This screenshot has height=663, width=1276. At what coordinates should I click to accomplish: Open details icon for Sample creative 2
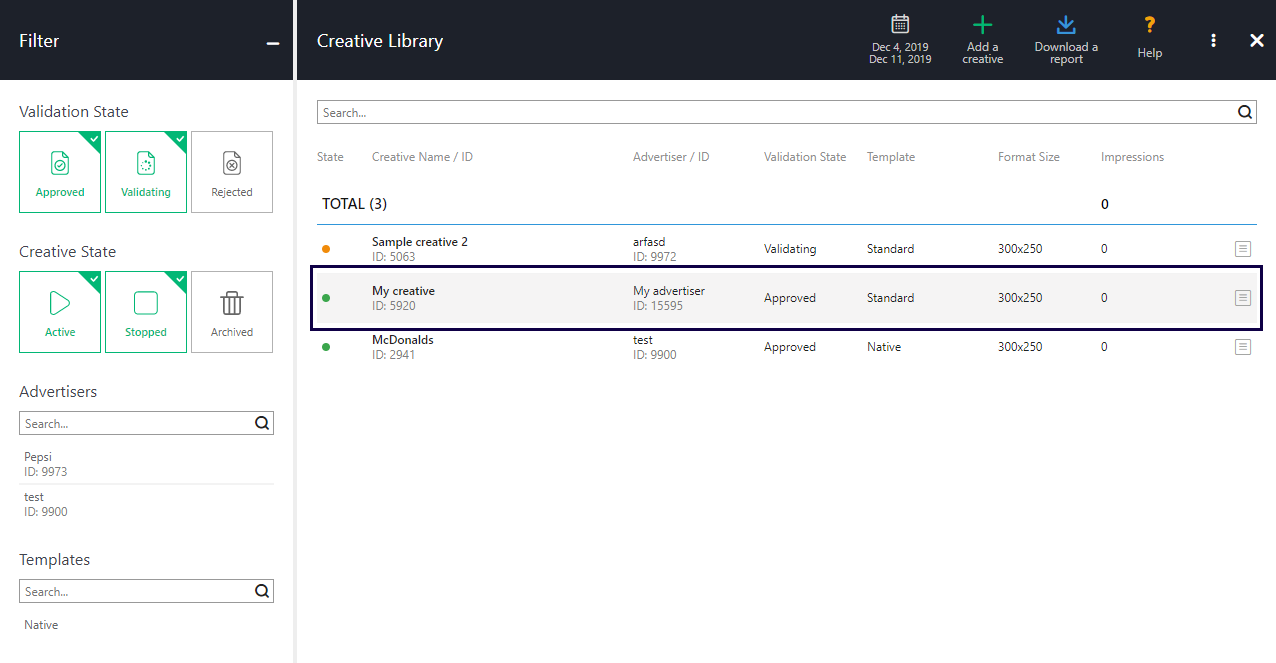[x=1243, y=249]
